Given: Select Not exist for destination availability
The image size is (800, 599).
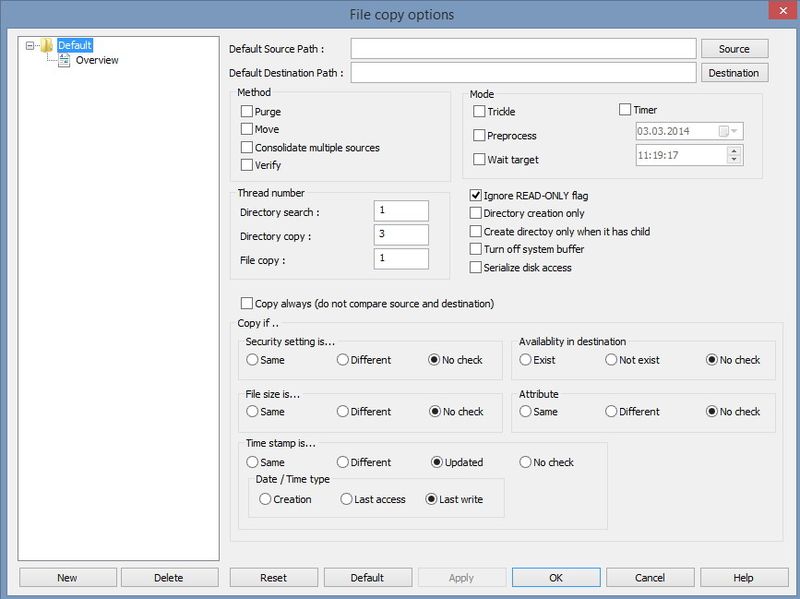Looking at the screenshot, I should 611,359.
